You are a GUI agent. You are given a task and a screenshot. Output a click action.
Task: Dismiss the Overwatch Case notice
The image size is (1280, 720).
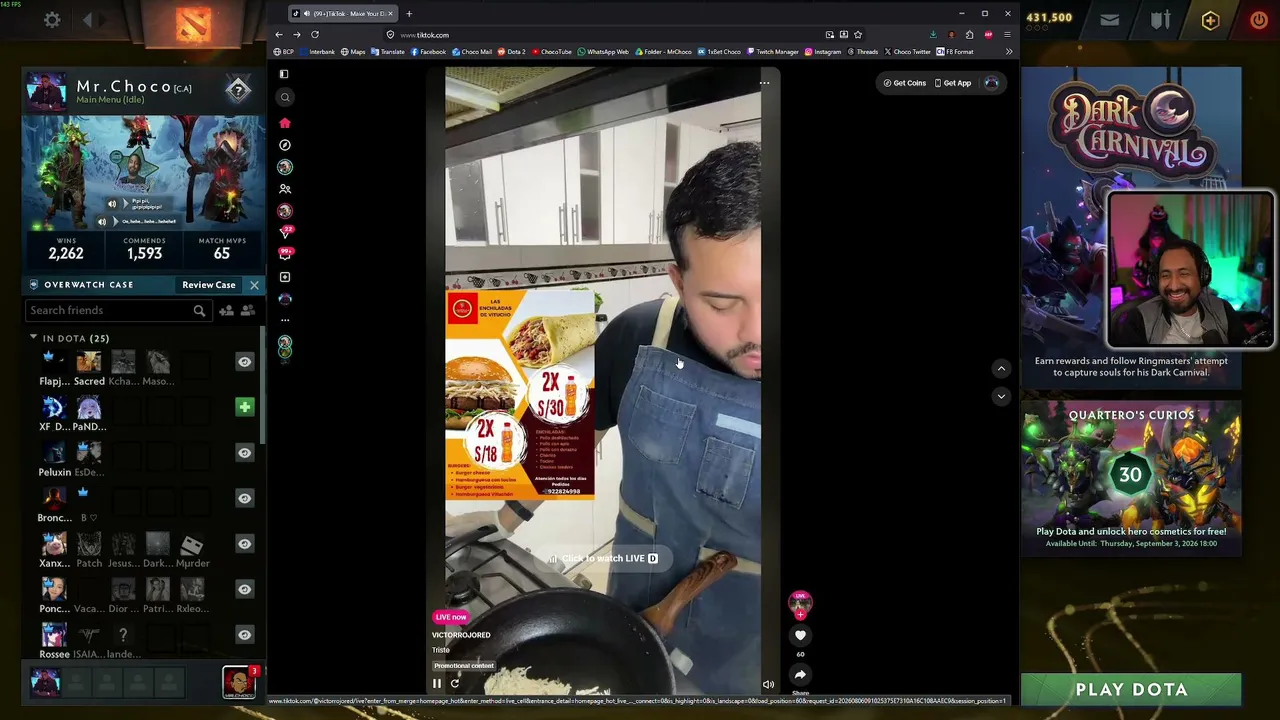click(254, 285)
